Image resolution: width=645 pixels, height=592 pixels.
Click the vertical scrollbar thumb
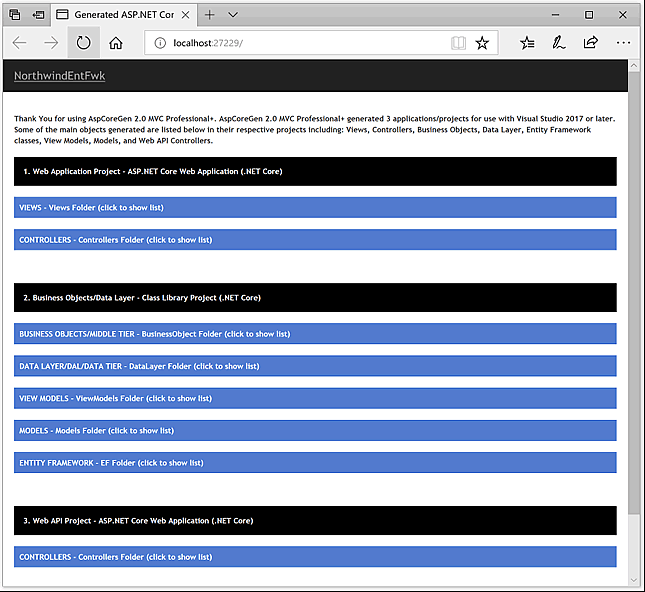click(x=634, y=292)
